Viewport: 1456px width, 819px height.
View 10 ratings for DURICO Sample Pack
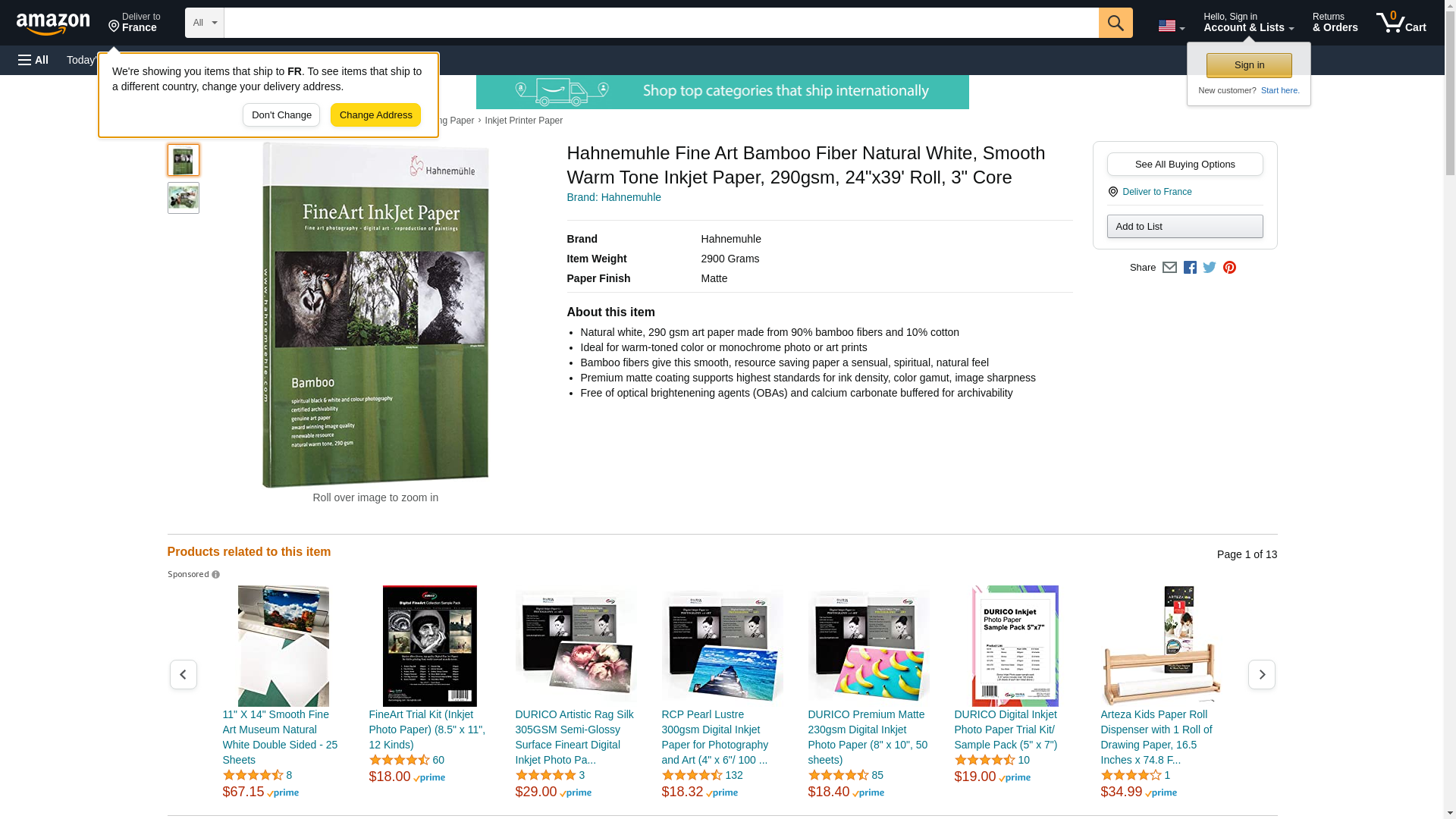[x=1024, y=760]
